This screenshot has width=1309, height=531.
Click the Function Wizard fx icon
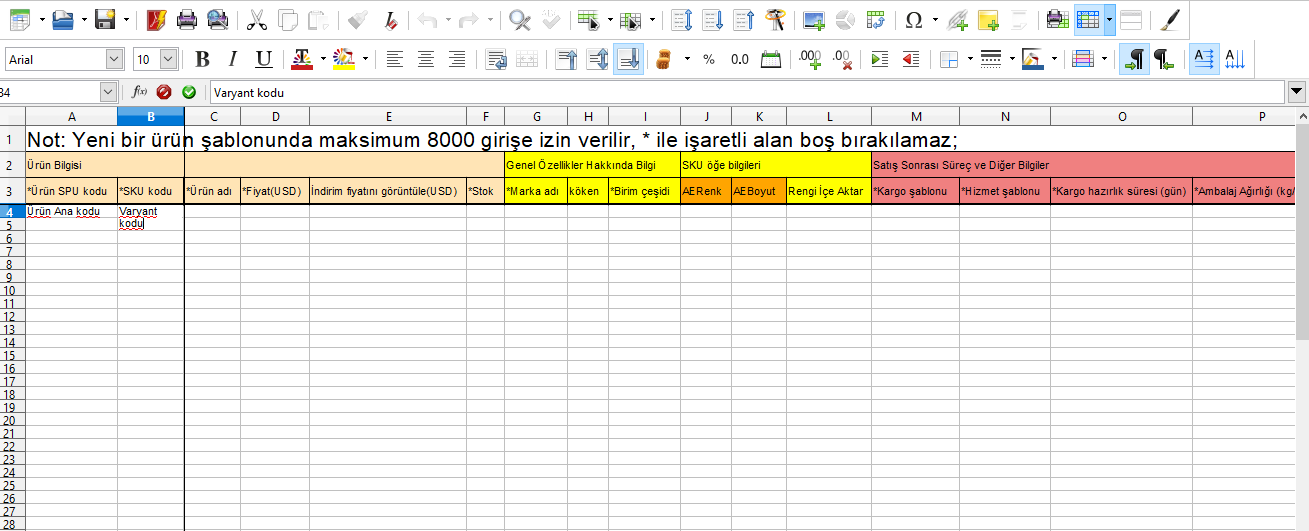coord(140,92)
